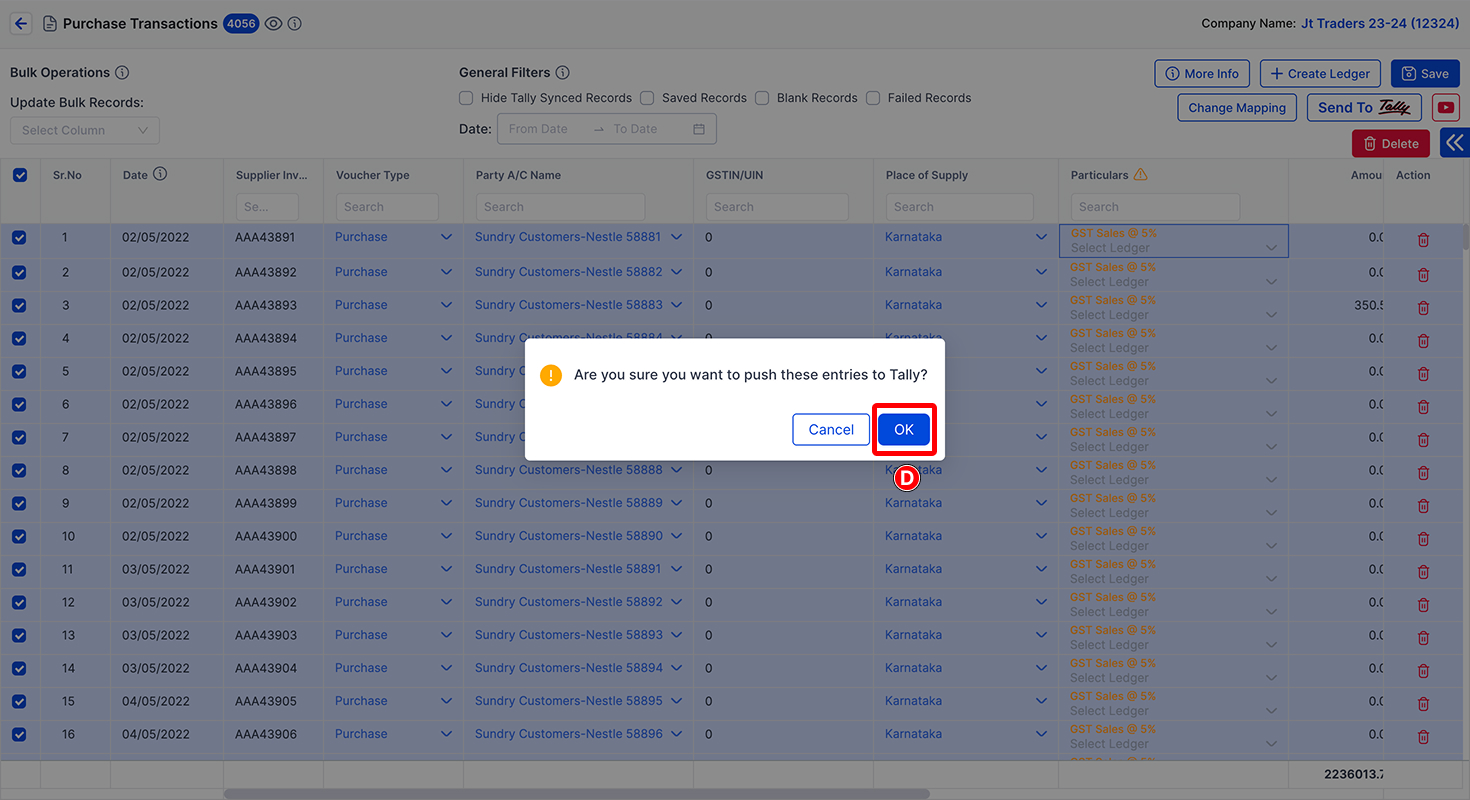This screenshot has width=1470, height=800.
Task: Click the Change Mapping button
Action: [1237, 108]
